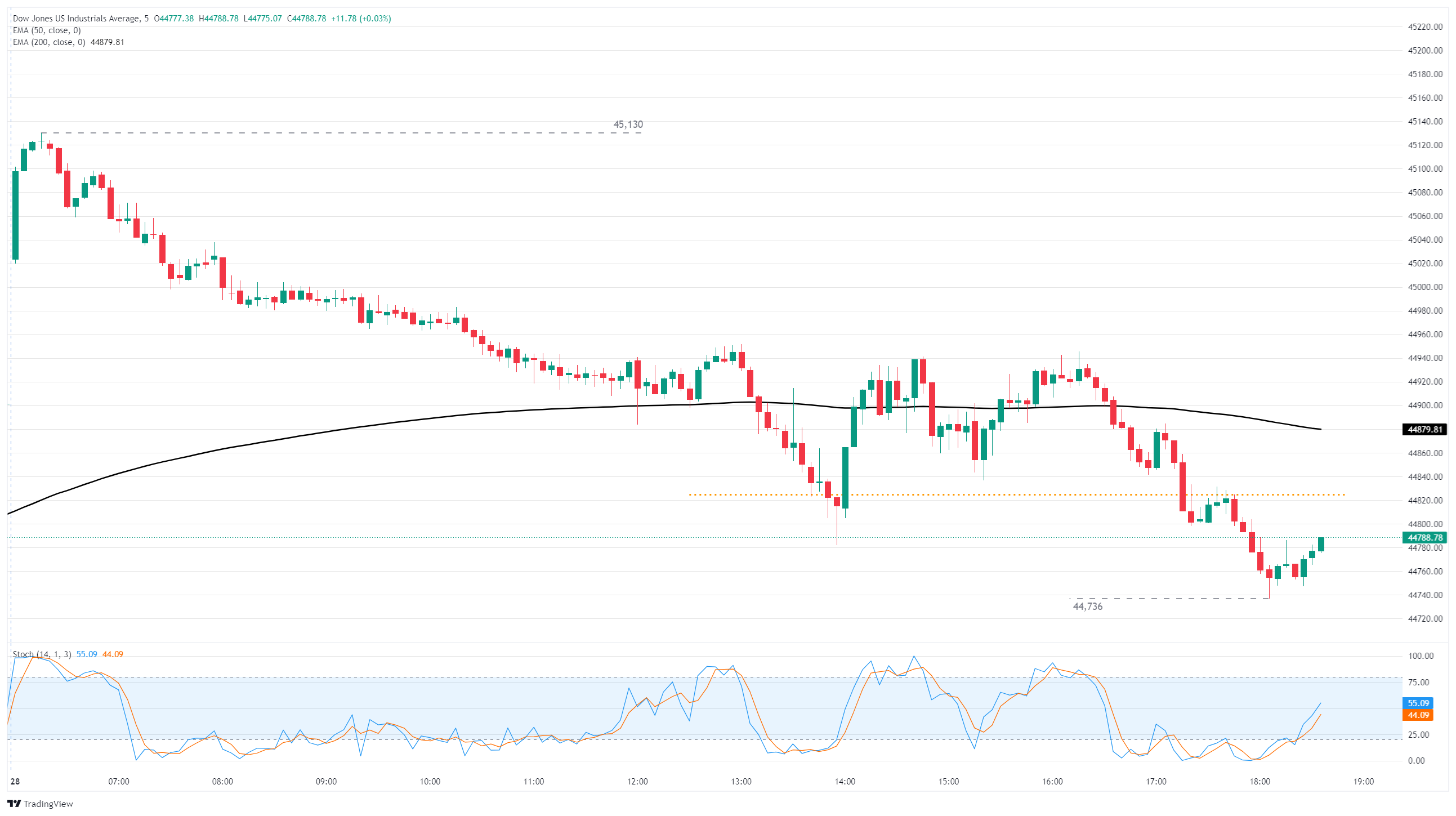Viewport: 1456px width, 816px height.
Task: Select the Stoch (14, 1, 3) indicator label
Action: tap(42, 654)
